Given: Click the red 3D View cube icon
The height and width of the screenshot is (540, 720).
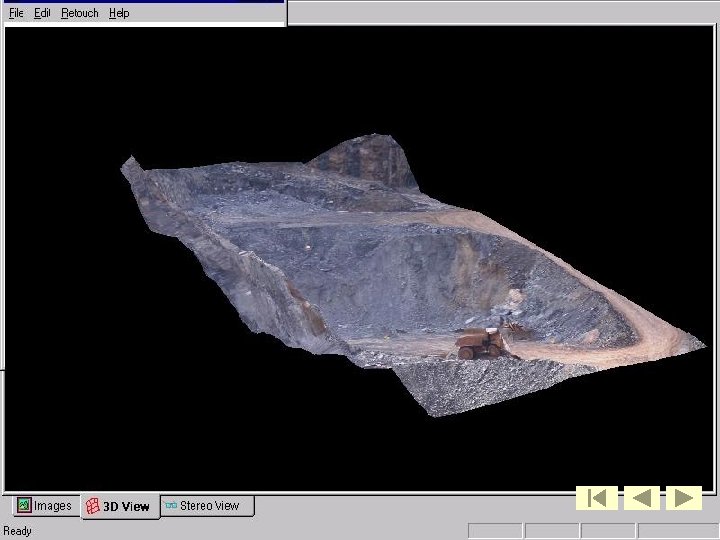Looking at the screenshot, I should (x=93, y=507).
